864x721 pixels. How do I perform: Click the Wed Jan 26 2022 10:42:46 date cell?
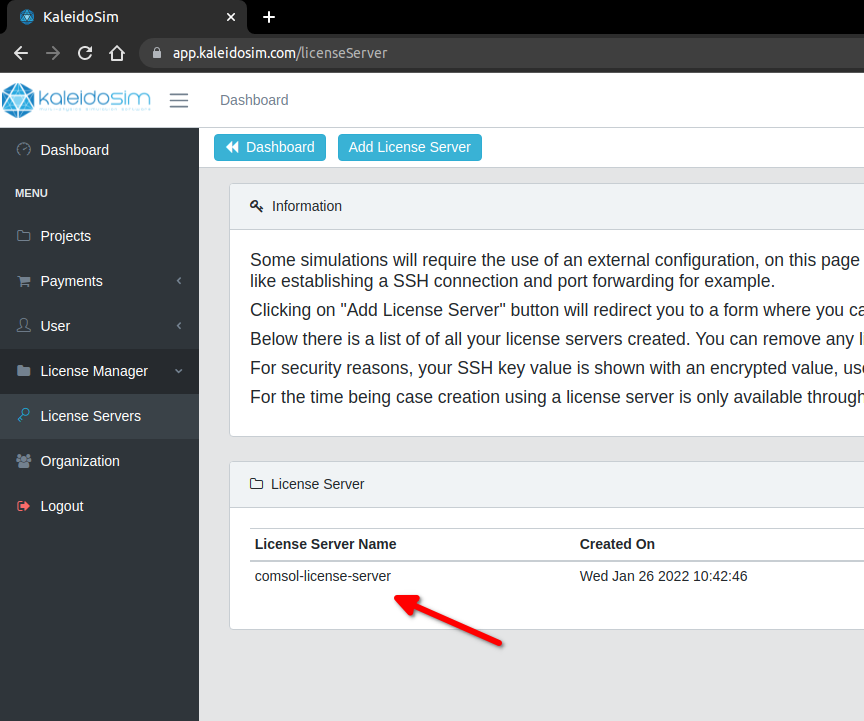pos(663,577)
